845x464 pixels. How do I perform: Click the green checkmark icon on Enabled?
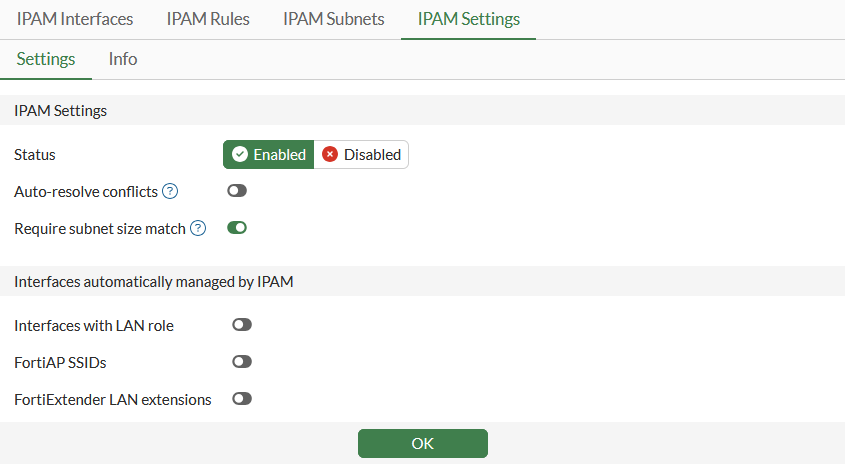[x=240, y=155]
